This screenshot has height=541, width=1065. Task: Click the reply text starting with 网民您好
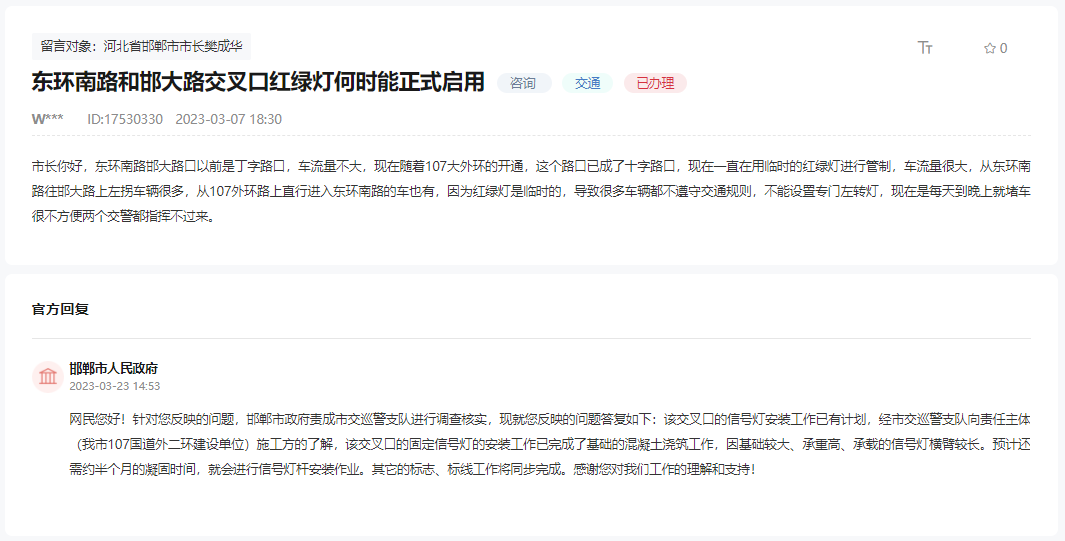click(x=550, y=444)
